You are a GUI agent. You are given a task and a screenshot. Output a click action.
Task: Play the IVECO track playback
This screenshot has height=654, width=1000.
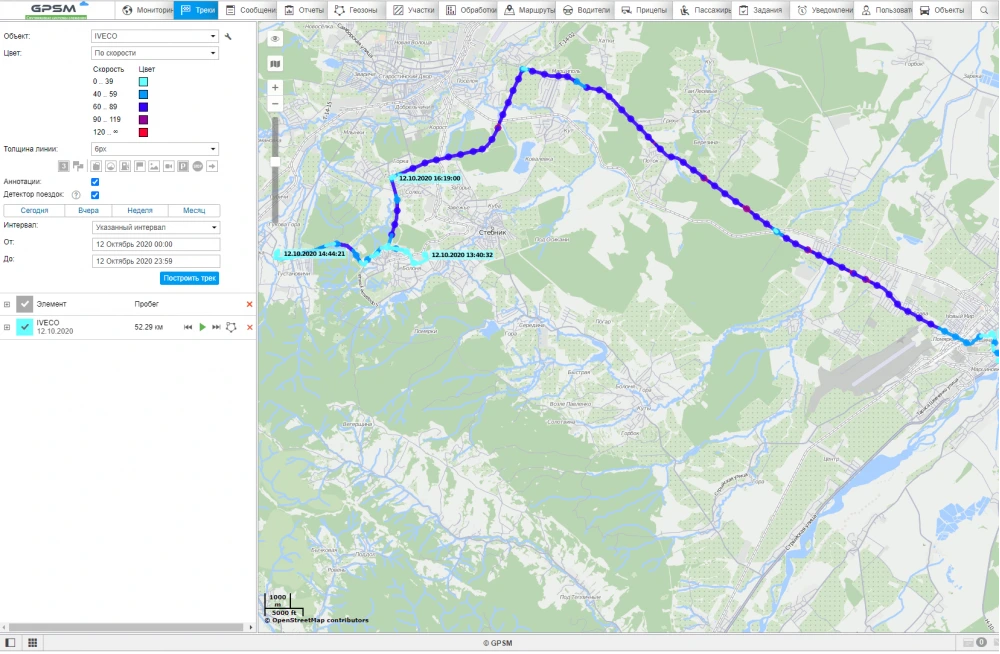tap(202, 327)
